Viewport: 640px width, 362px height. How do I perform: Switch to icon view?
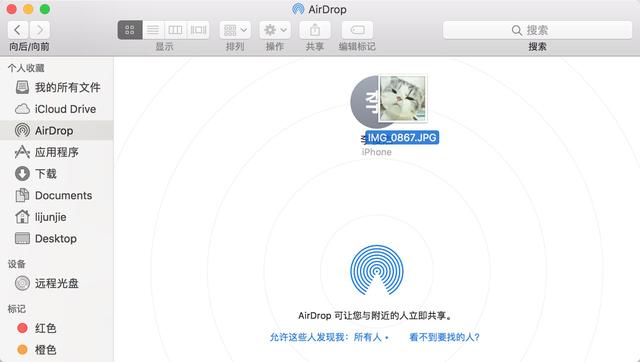click(x=130, y=30)
